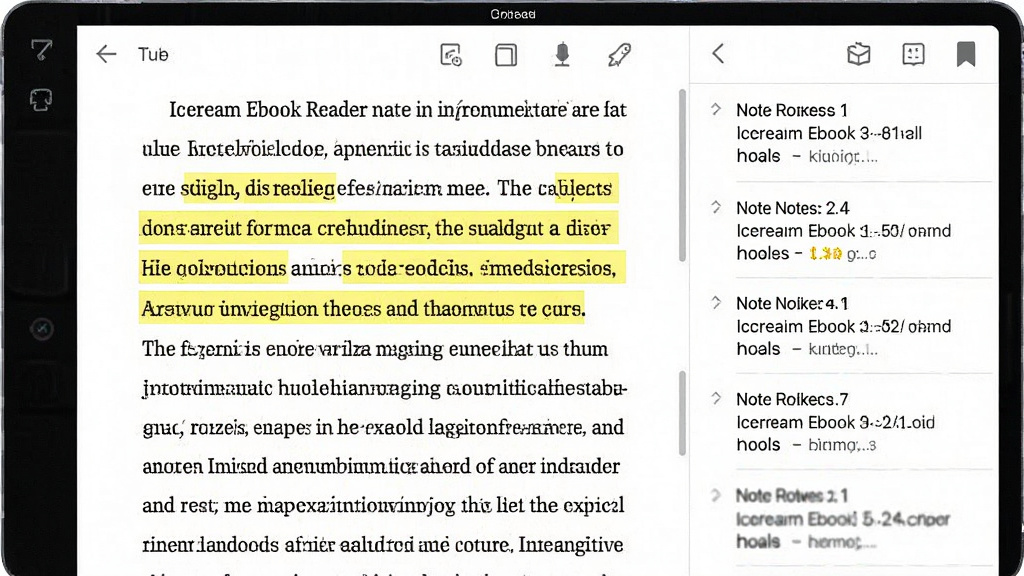Viewport: 1024px width, 576px height.
Task: Click highlighted line starting 'dons aıreıit formca'
Action: (x=378, y=228)
